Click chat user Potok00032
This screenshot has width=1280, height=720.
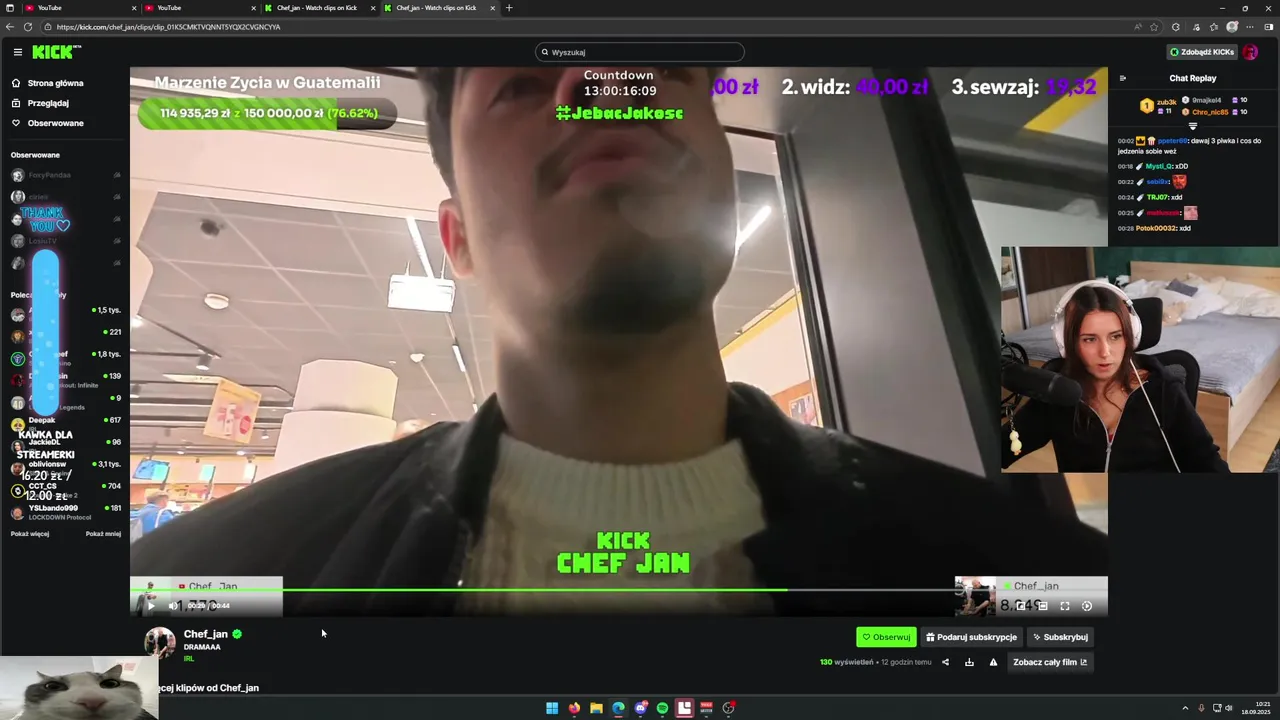coord(1155,228)
